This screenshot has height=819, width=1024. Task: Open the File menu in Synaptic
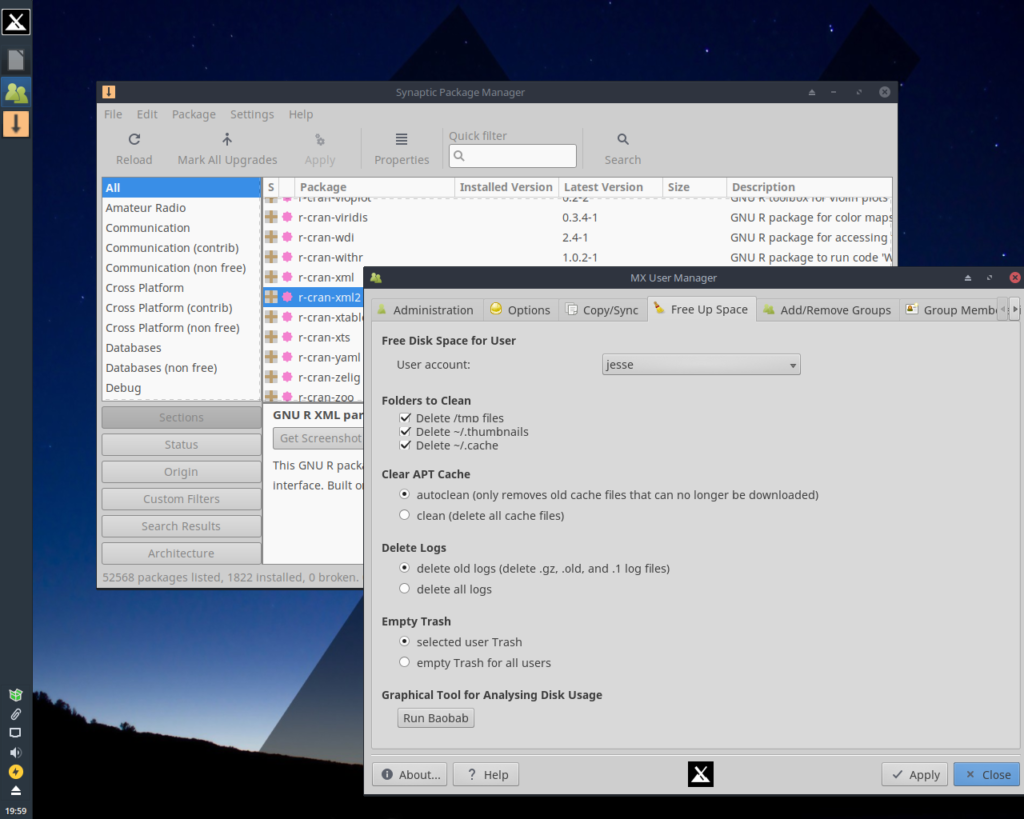click(x=113, y=114)
